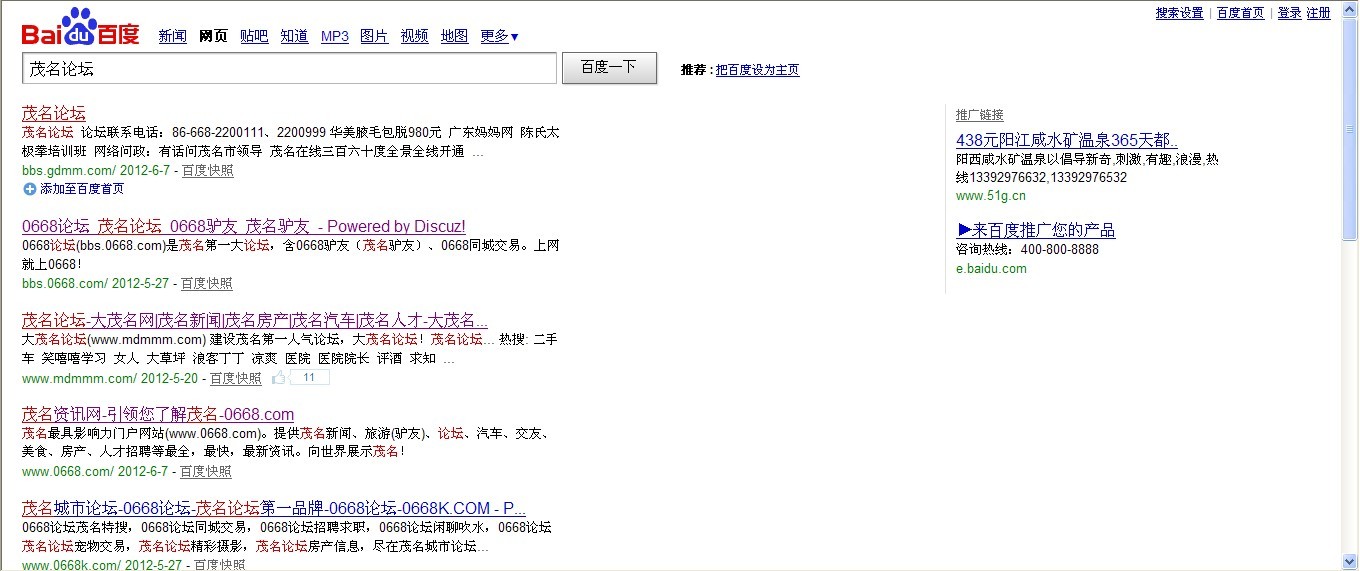This screenshot has height=571, width=1360.
Task: Open the 茂名论坛-大茂名网 result title
Action: tap(255, 320)
